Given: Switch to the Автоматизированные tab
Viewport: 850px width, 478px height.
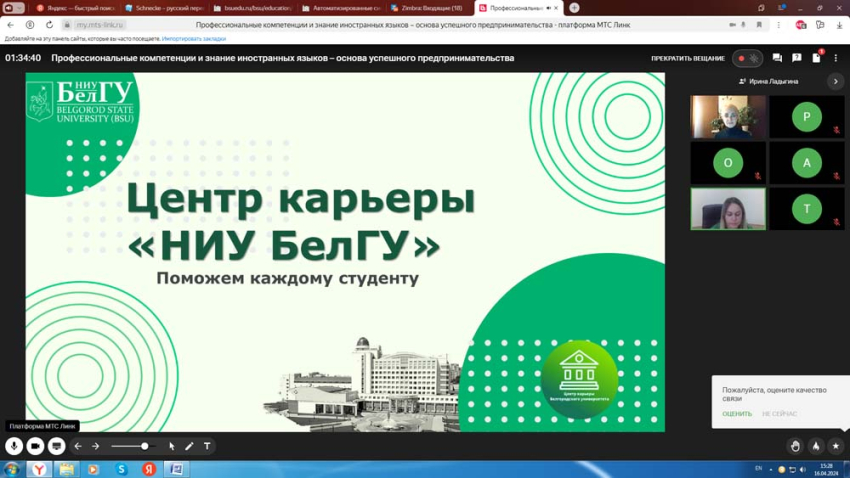Looking at the screenshot, I should coord(341,8).
